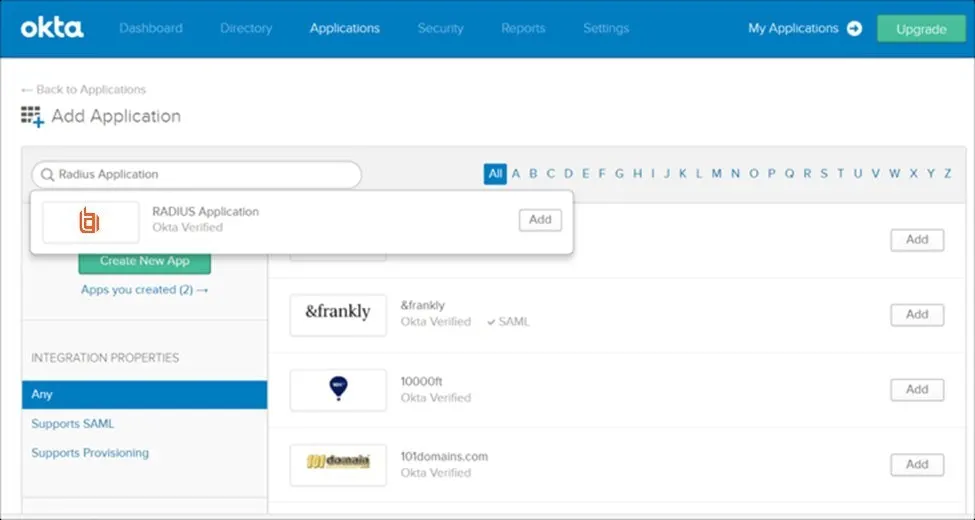Screen dimensions: 975x520
Task: Add the &frankly app
Action: coord(917,315)
